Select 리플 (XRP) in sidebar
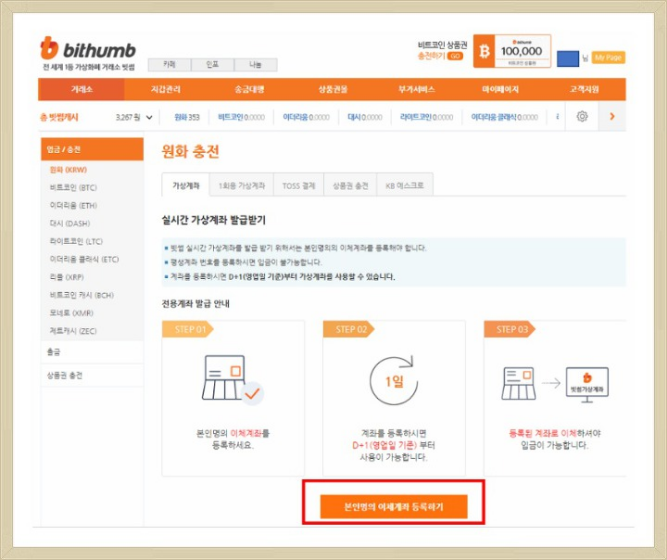 [67, 277]
